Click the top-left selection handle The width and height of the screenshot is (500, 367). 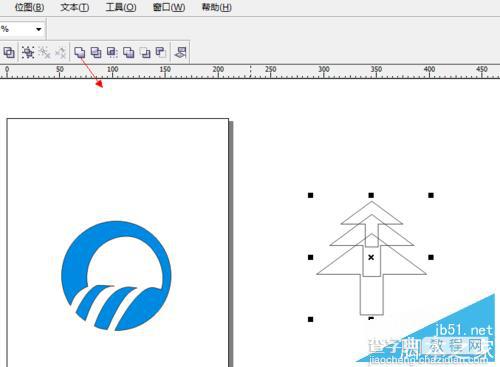pyautogui.click(x=310, y=195)
